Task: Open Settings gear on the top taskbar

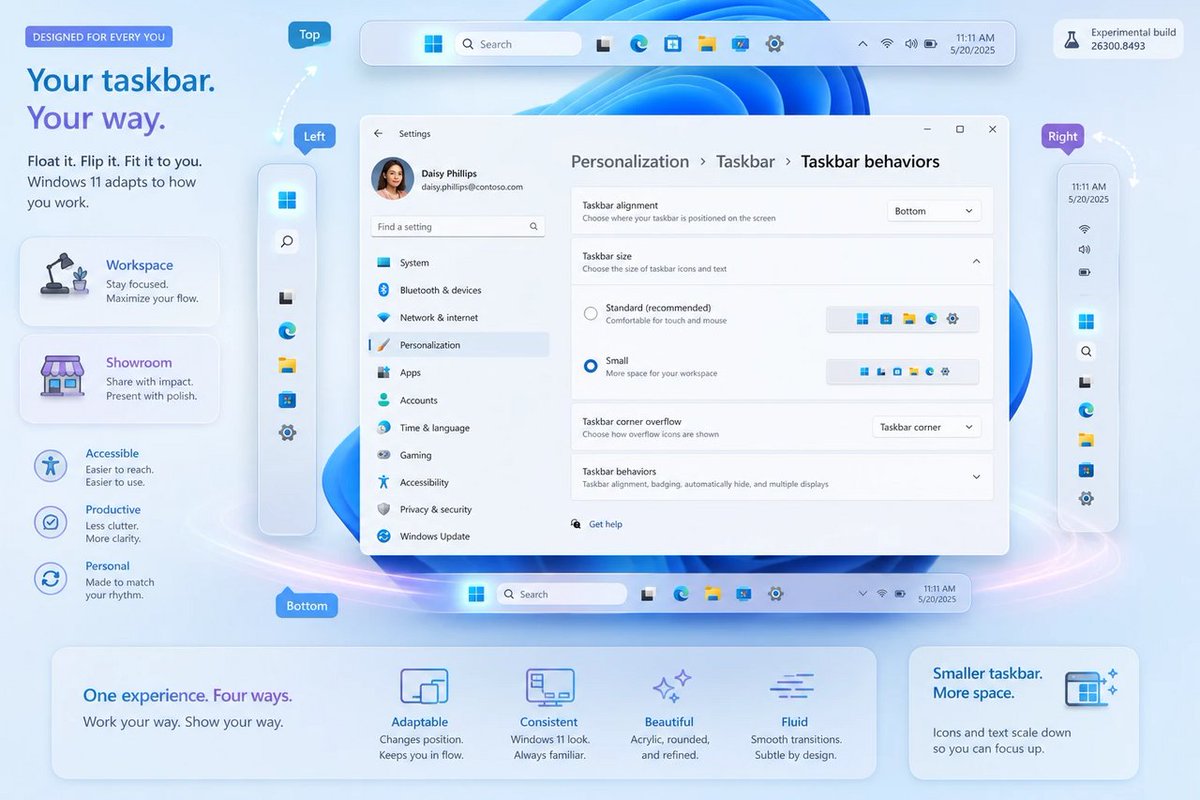Action: (x=774, y=44)
